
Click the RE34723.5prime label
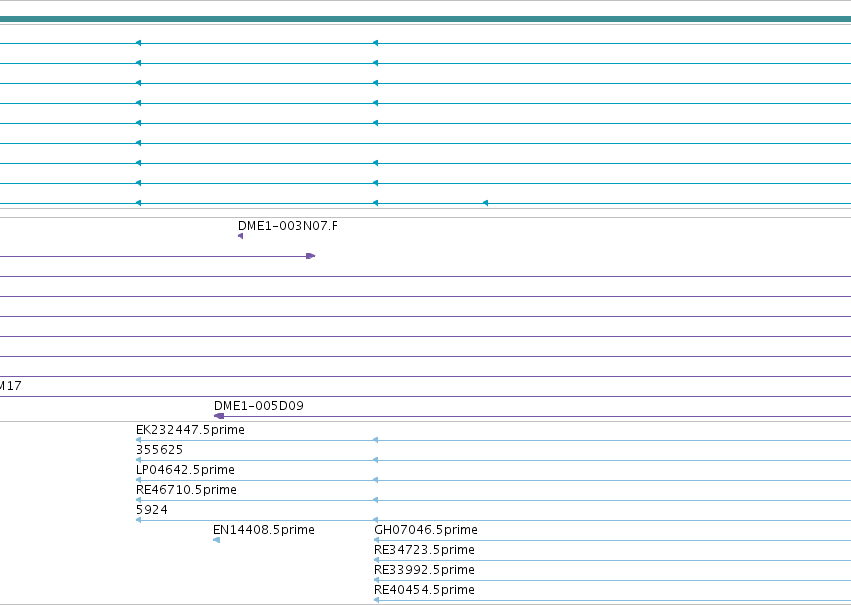424,550
